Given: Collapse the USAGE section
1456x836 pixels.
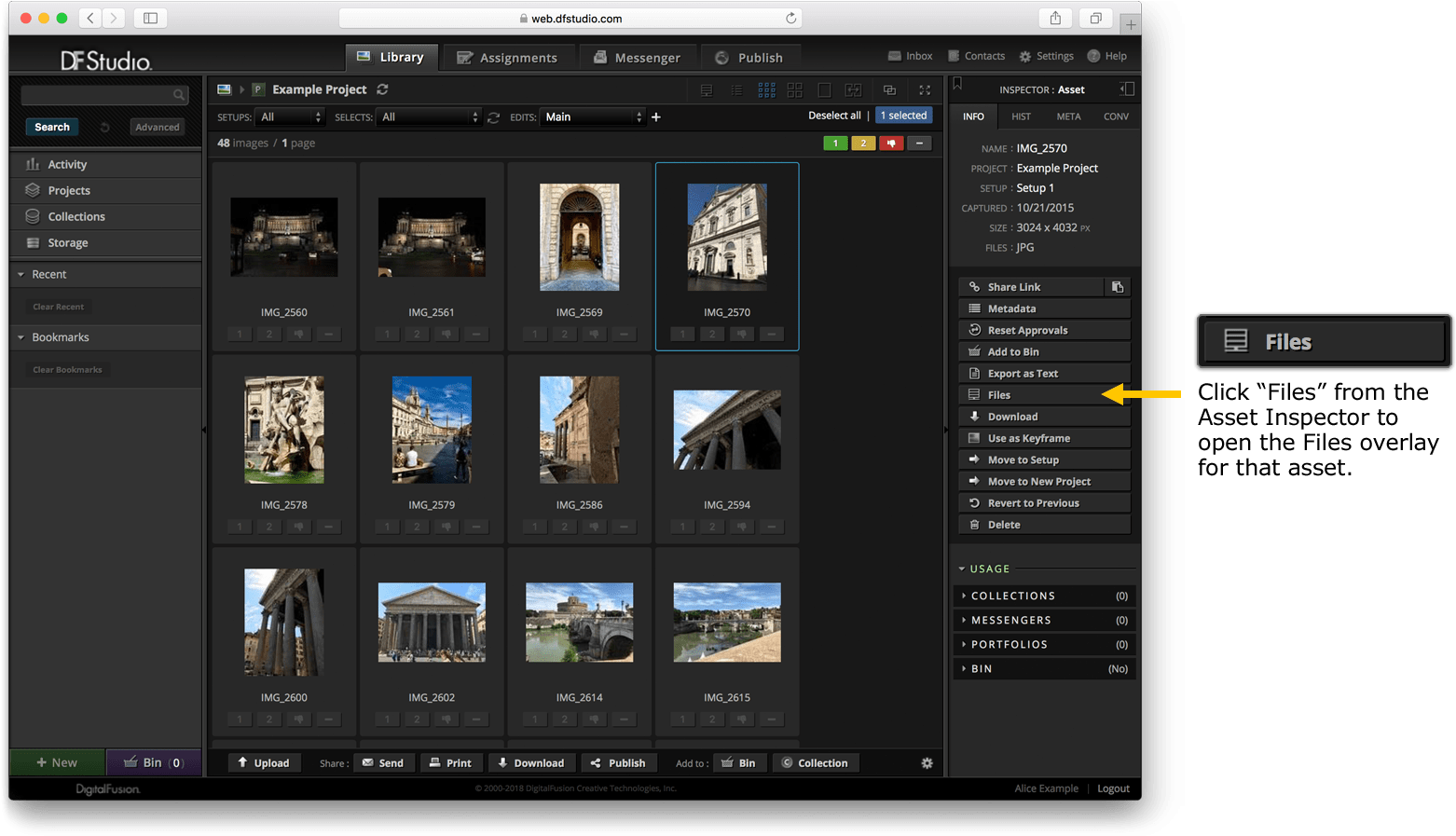Looking at the screenshot, I should click(x=988, y=569).
